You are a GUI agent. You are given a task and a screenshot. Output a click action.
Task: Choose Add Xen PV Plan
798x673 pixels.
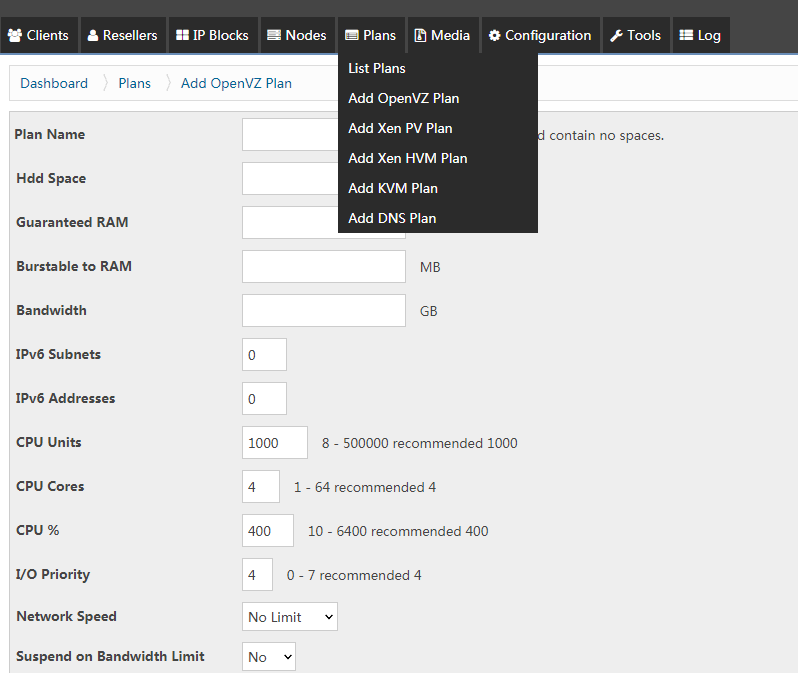(x=400, y=128)
